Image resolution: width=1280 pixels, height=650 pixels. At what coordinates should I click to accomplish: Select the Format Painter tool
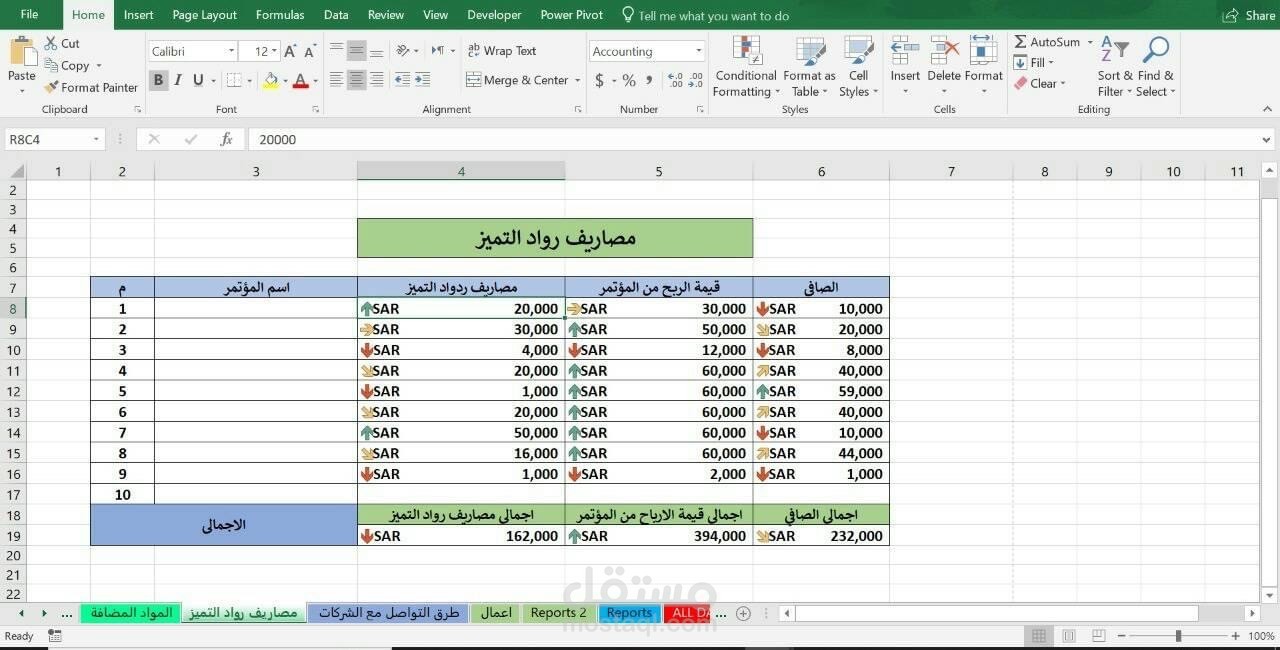[x=91, y=87]
